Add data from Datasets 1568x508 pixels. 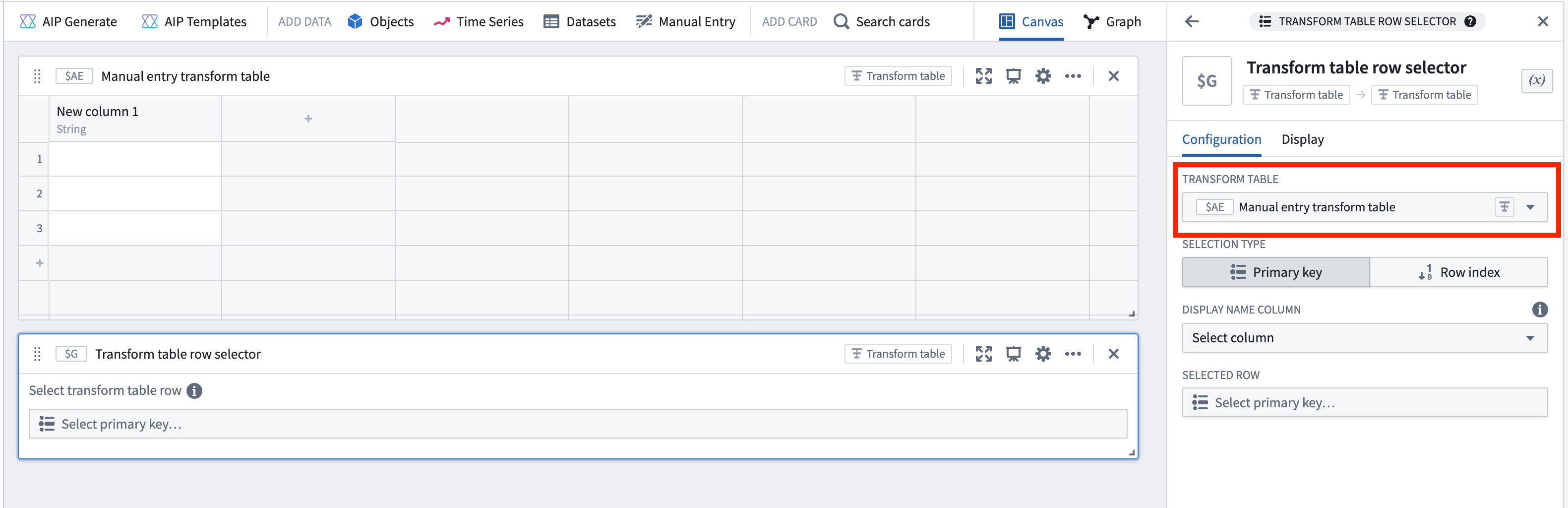point(580,21)
